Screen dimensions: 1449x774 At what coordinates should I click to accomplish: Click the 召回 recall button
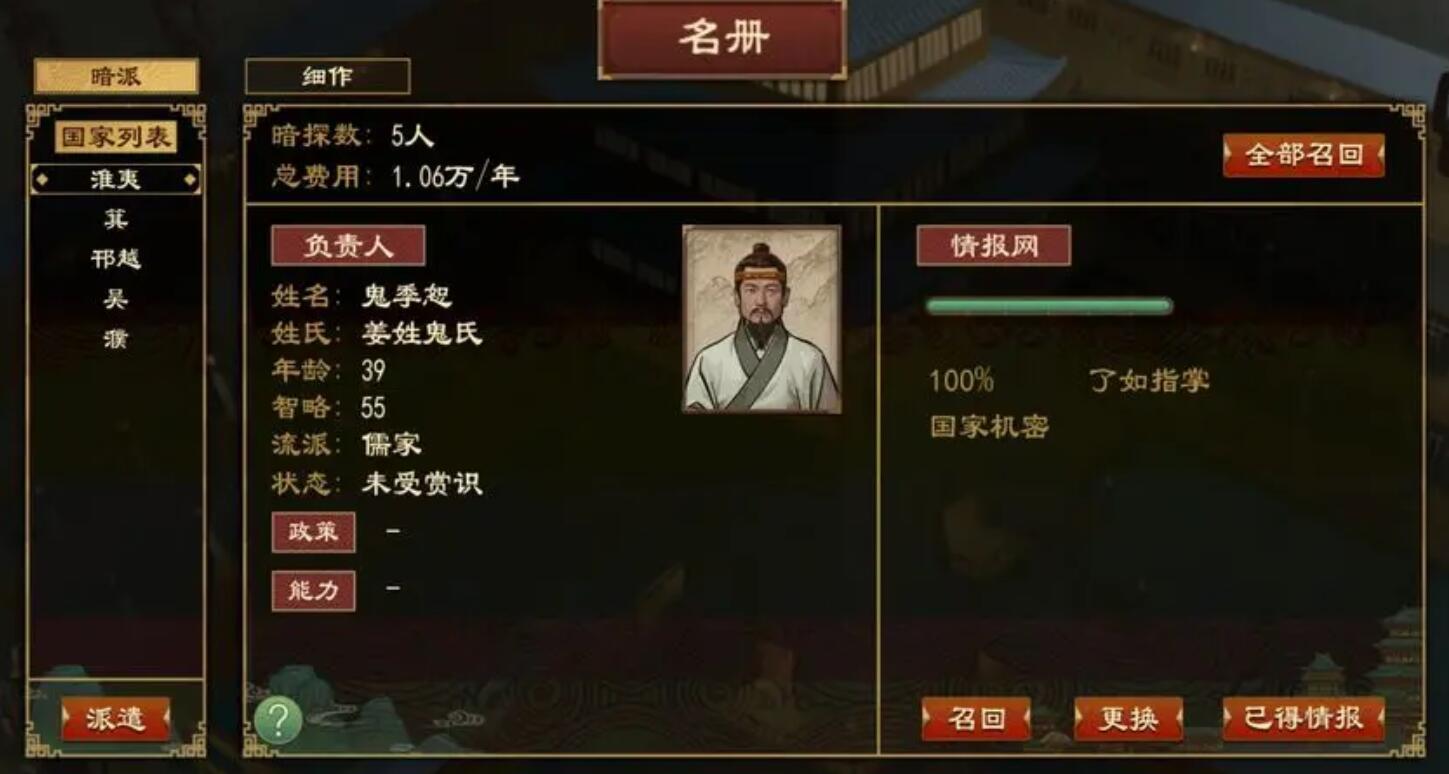pyautogui.click(x=976, y=719)
